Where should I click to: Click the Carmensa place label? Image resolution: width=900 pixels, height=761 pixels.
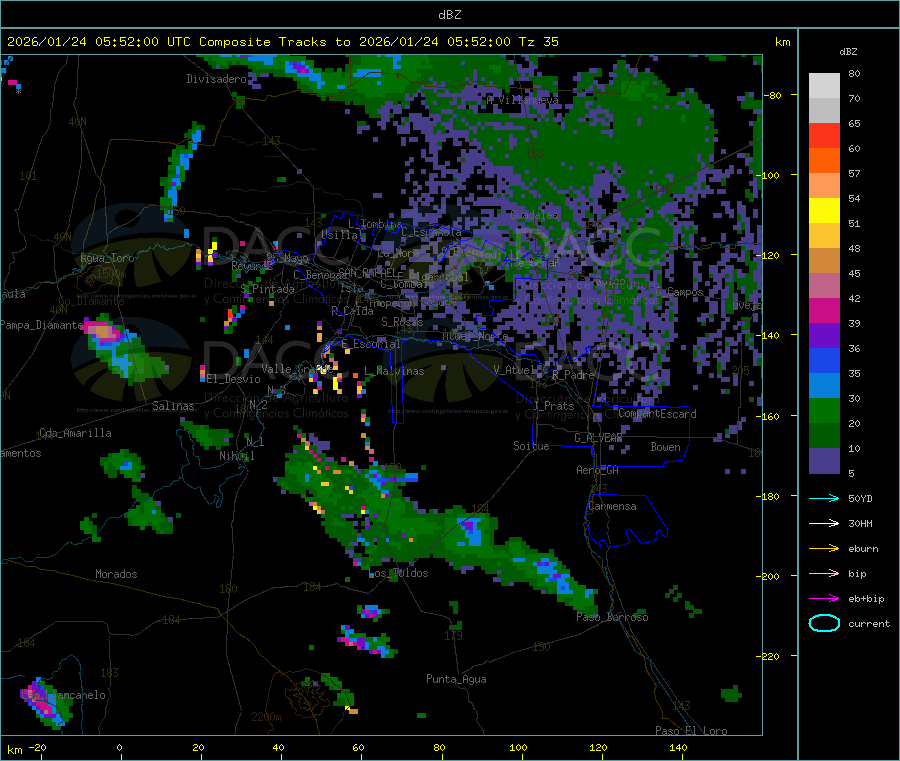tap(612, 506)
